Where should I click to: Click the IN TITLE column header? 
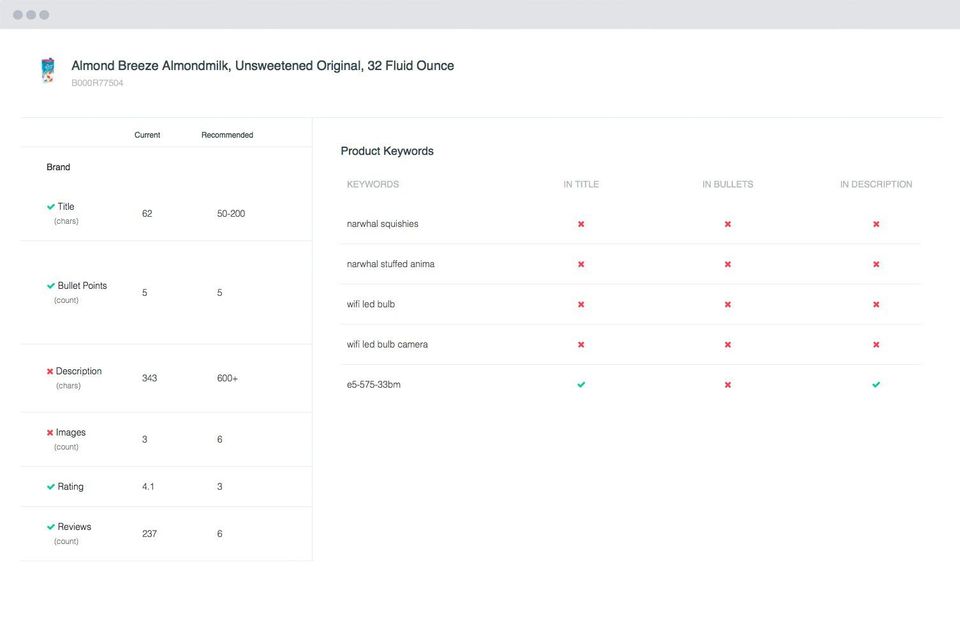581,184
